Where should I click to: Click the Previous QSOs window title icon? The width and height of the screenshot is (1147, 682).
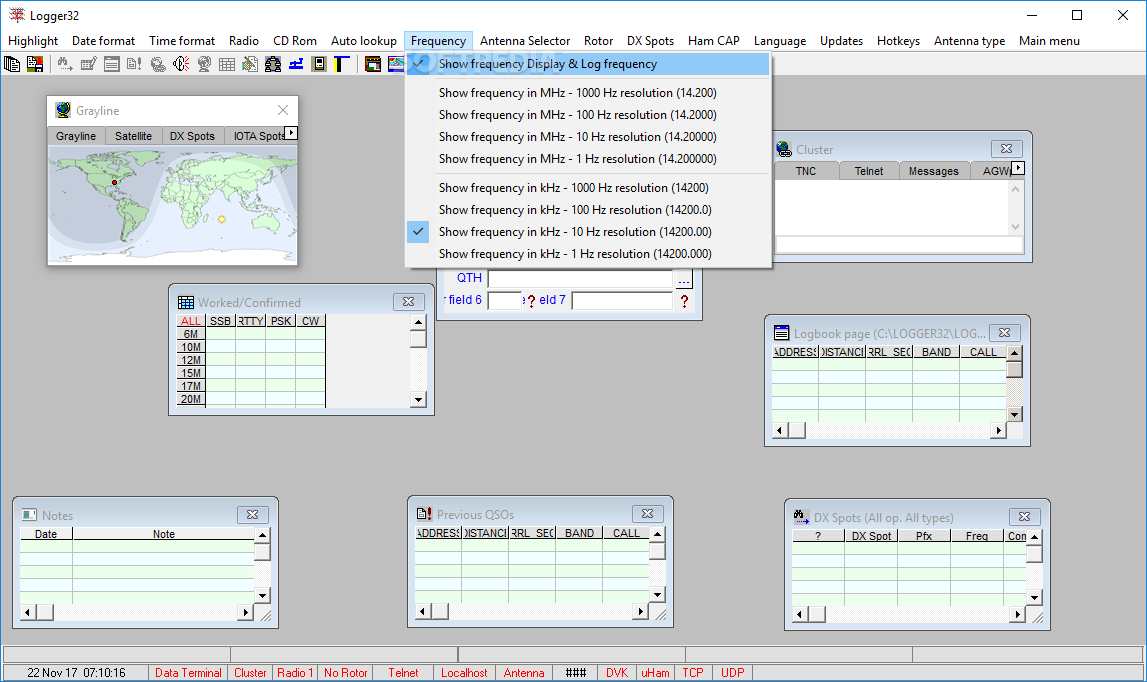(x=424, y=514)
